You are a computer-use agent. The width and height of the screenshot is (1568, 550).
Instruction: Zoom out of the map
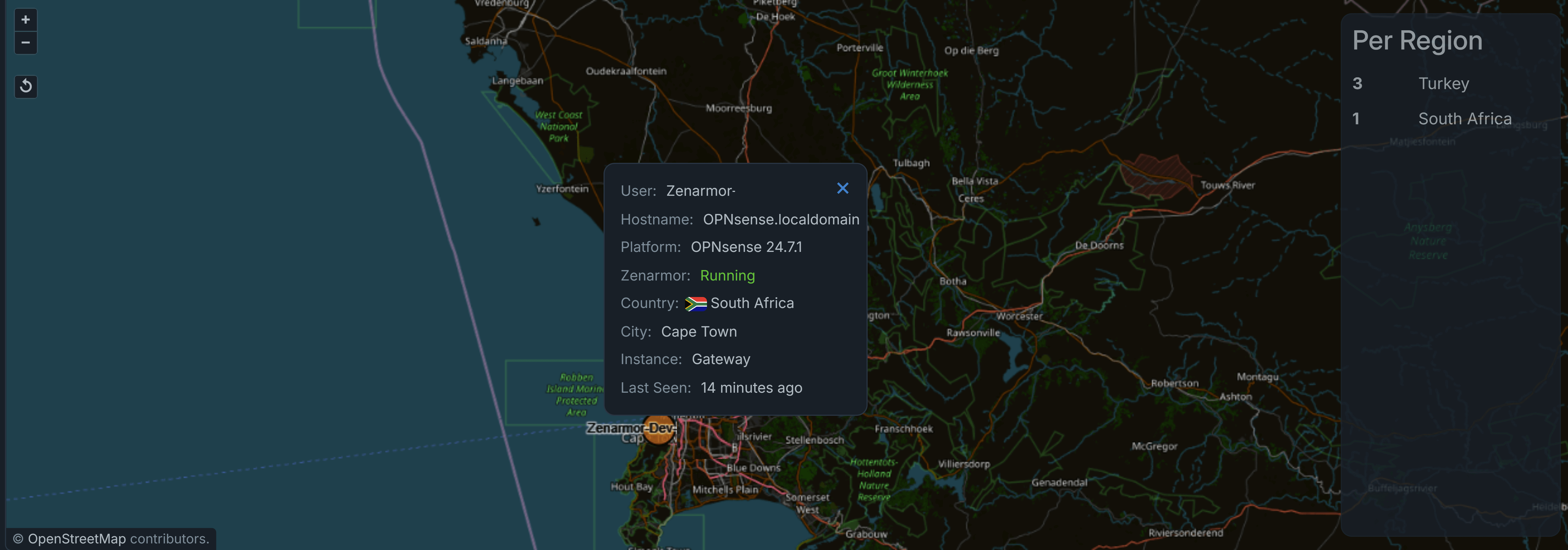26,43
